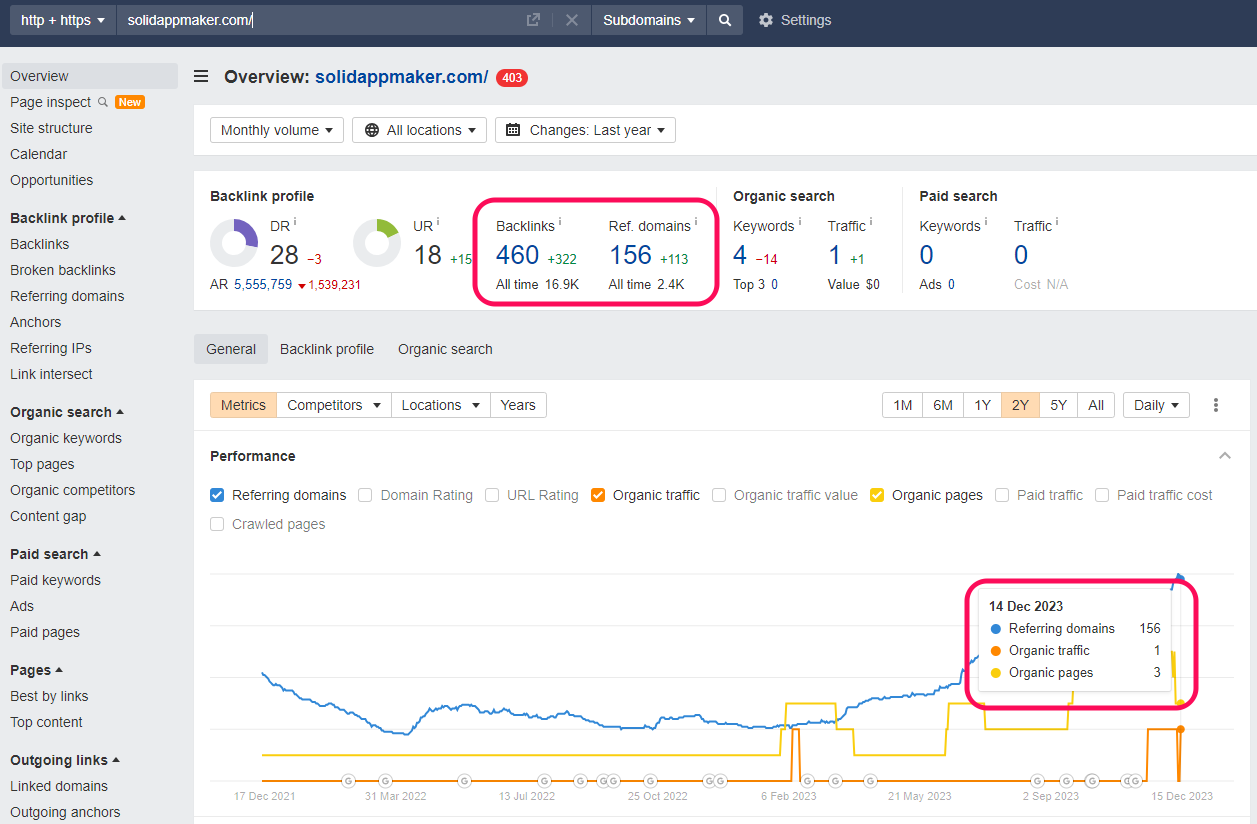Select the Years view button

[x=518, y=405]
